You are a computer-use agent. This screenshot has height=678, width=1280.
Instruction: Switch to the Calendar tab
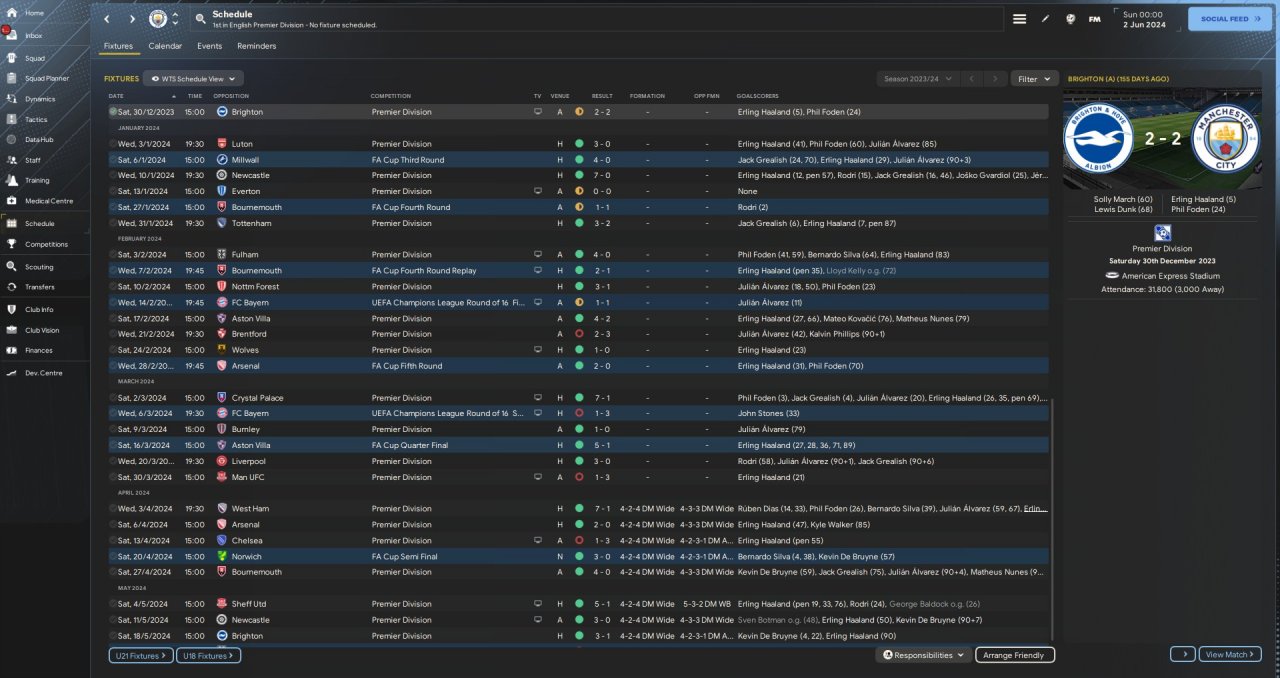tap(165, 46)
